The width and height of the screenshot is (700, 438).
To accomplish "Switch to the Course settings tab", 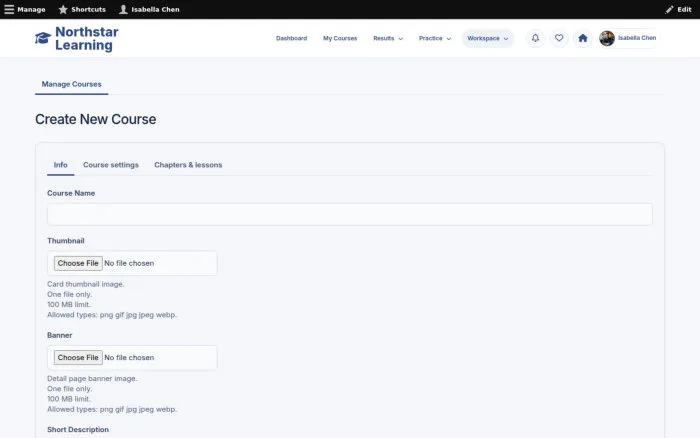I will pyautogui.click(x=111, y=165).
